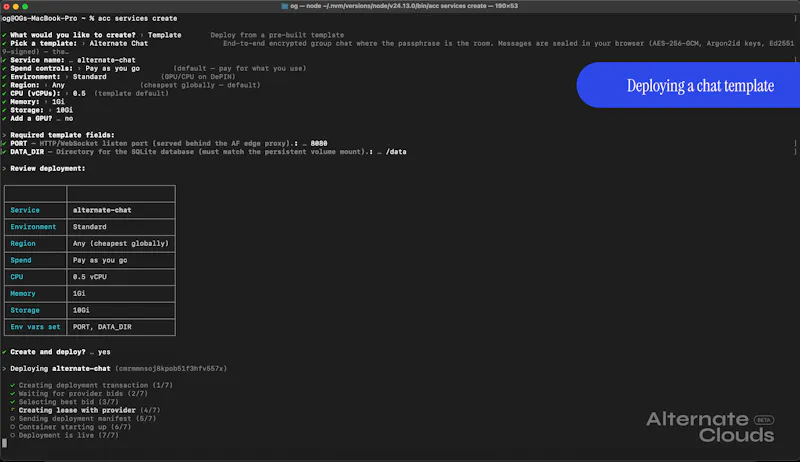Click the 'Region:' prompt label
The width and height of the screenshot is (800, 462).
tap(24, 85)
